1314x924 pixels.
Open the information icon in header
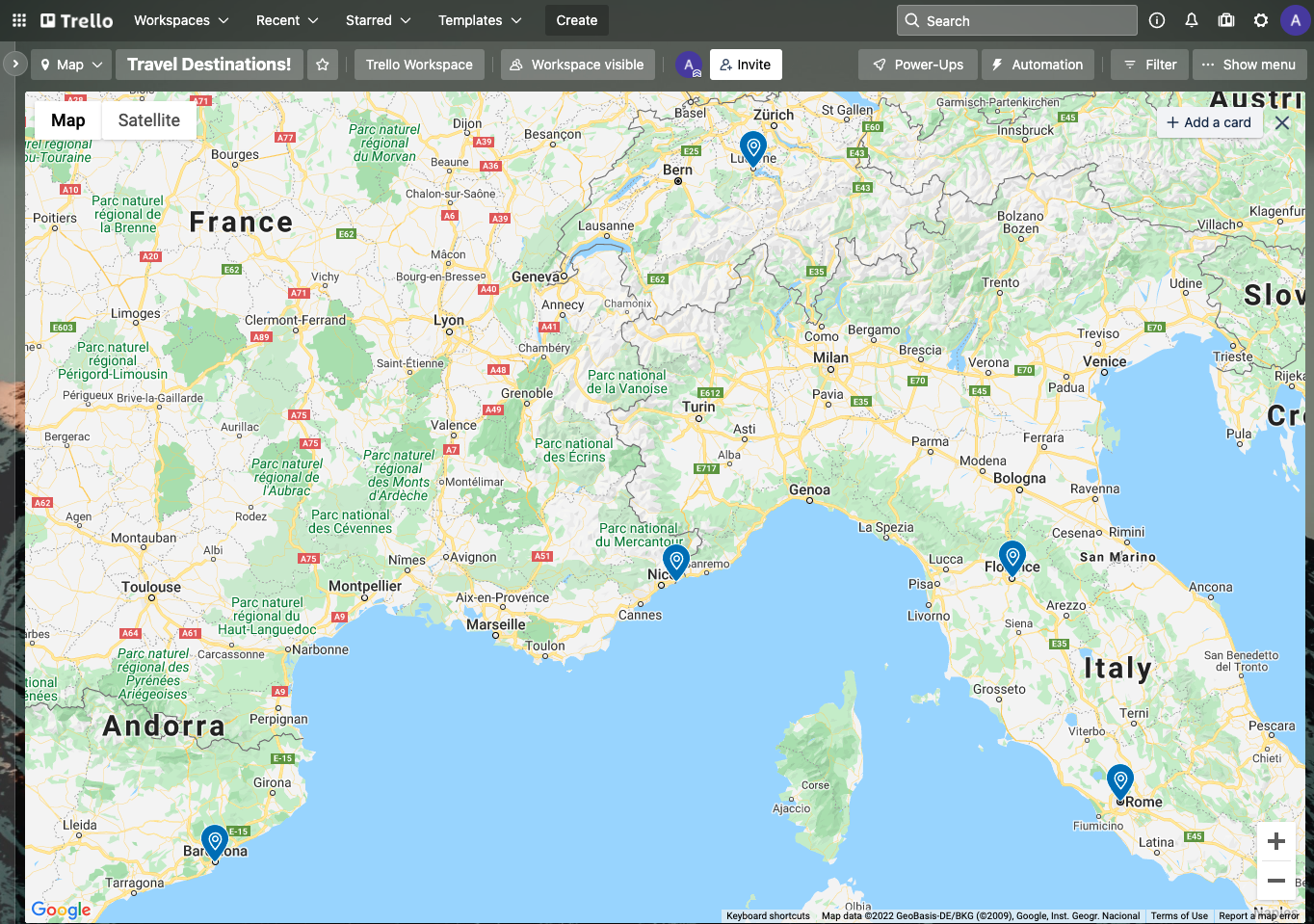point(1157,20)
